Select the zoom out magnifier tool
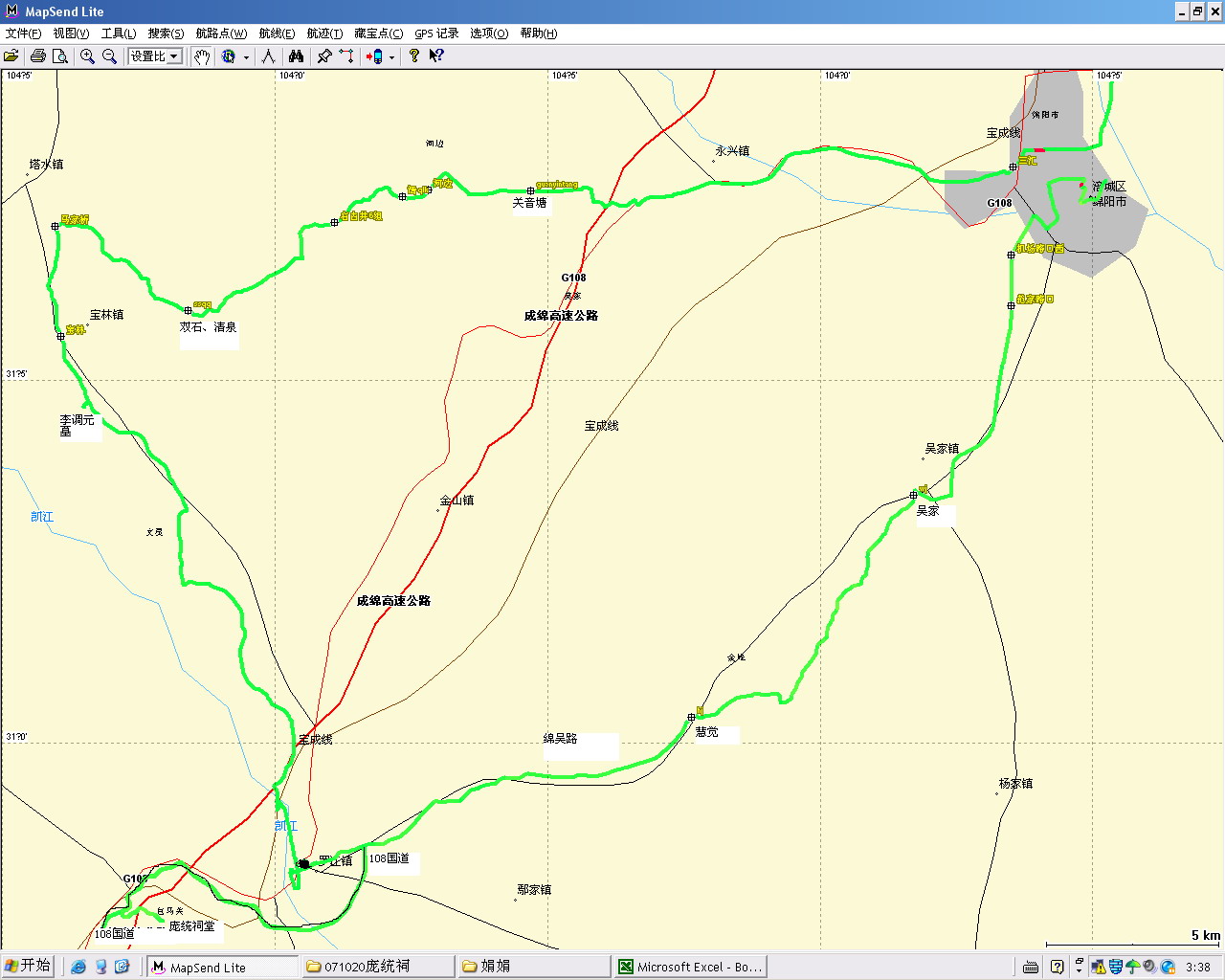 tap(109, 56)
